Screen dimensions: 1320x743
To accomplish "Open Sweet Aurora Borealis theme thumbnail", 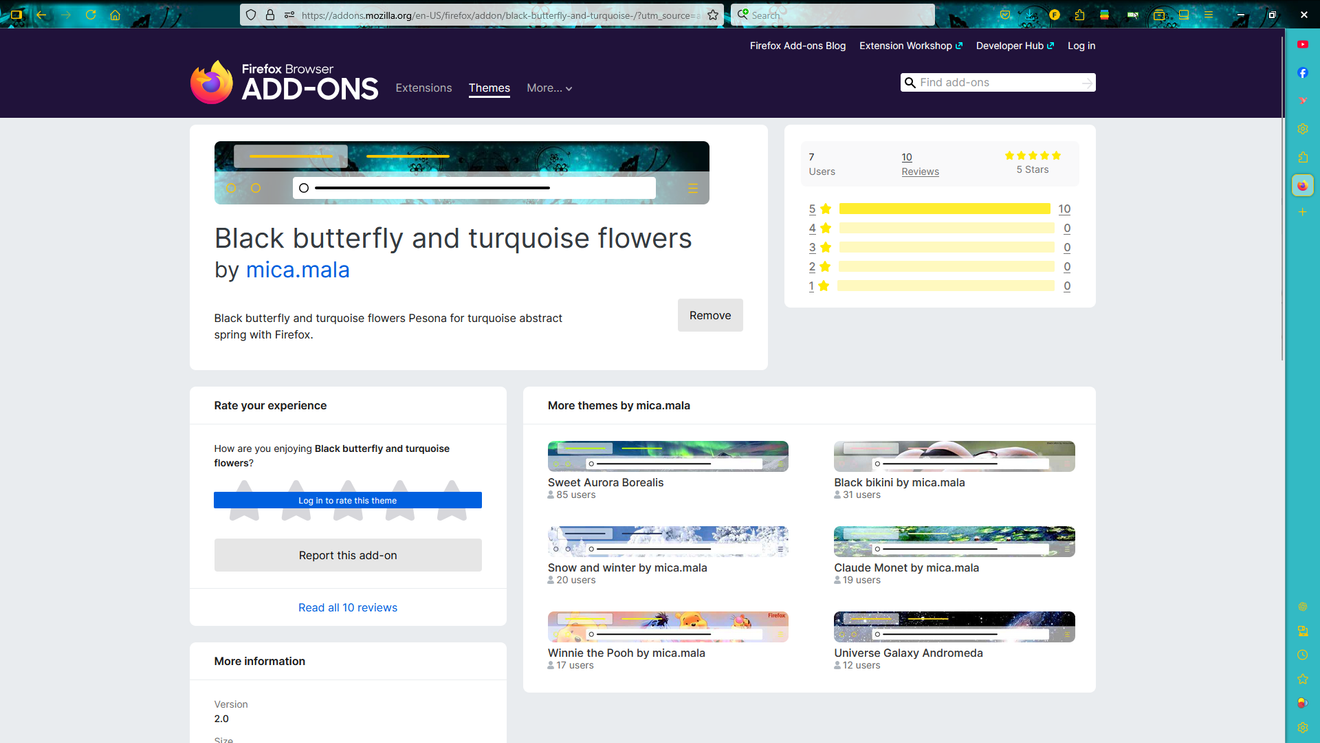I will 668,456.
